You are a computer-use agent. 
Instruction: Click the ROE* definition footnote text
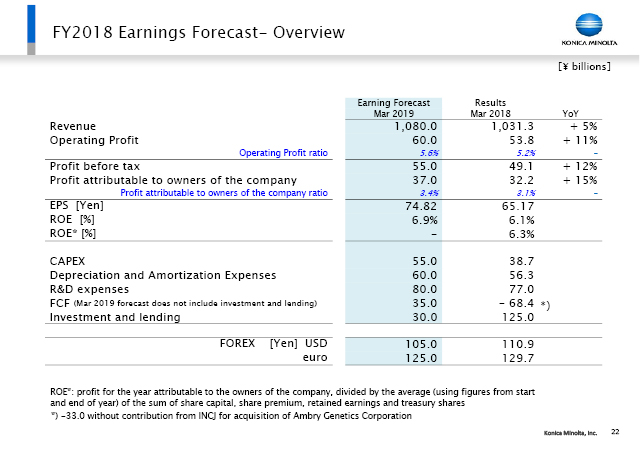coord(292,397)
